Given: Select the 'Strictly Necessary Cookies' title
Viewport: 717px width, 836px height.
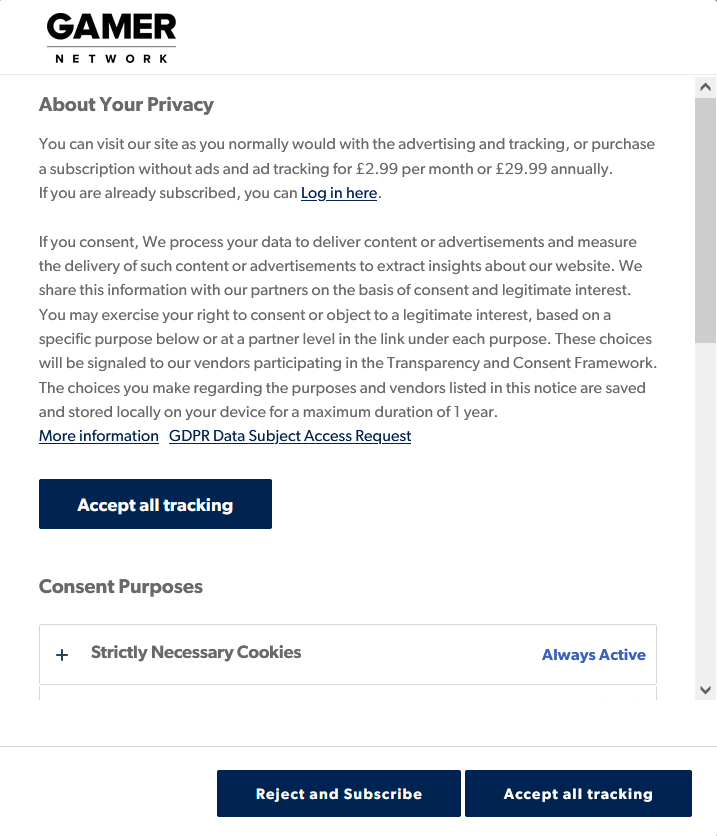Looking at the screenshot, I should coord(196,652).
